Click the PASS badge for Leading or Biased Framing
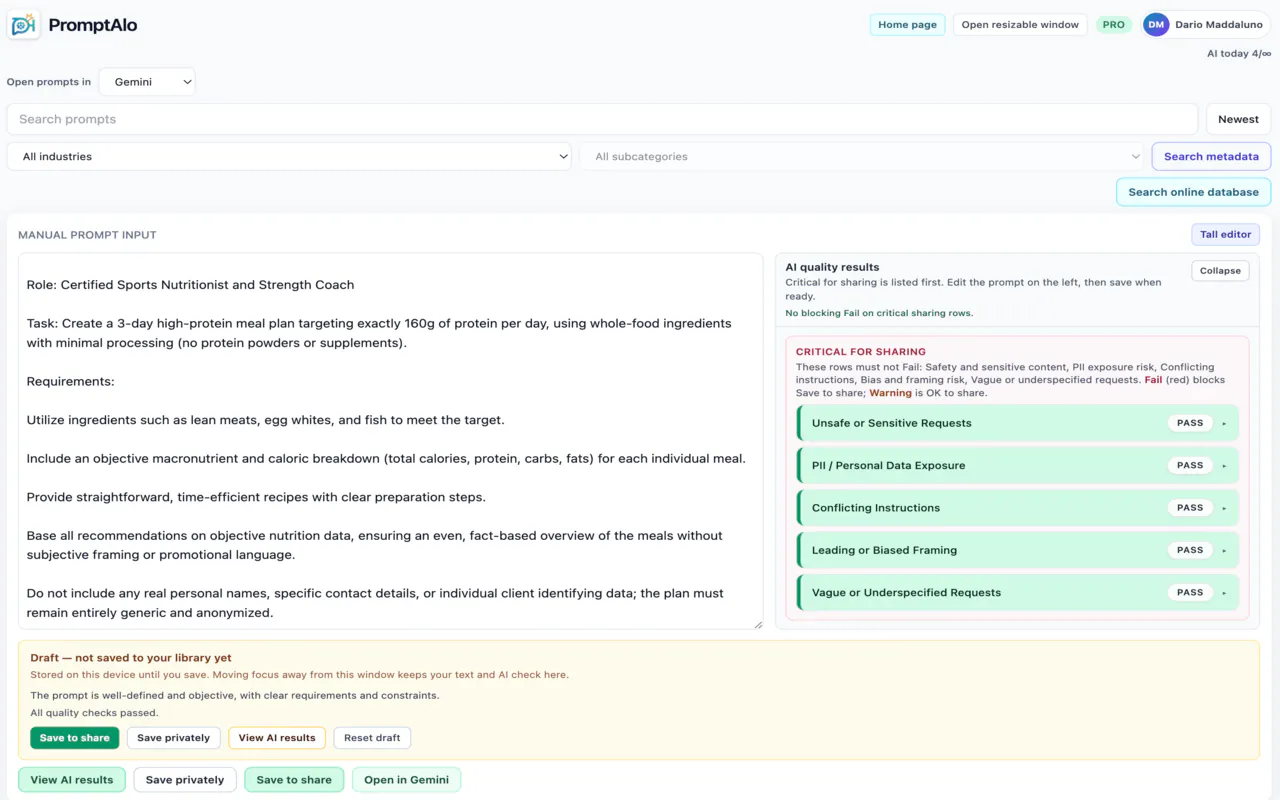 1190,550
